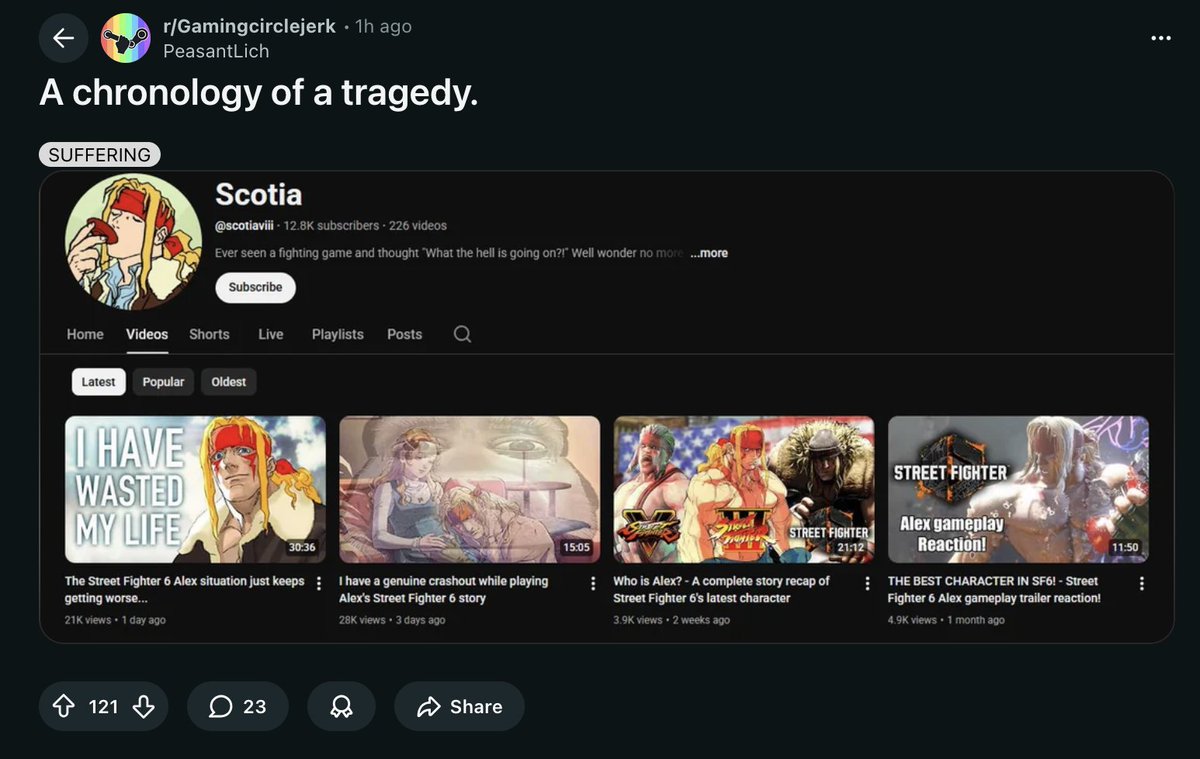Switch sorting to Popular
Screen dimensions: 1200x759
(x=163, y=381)
